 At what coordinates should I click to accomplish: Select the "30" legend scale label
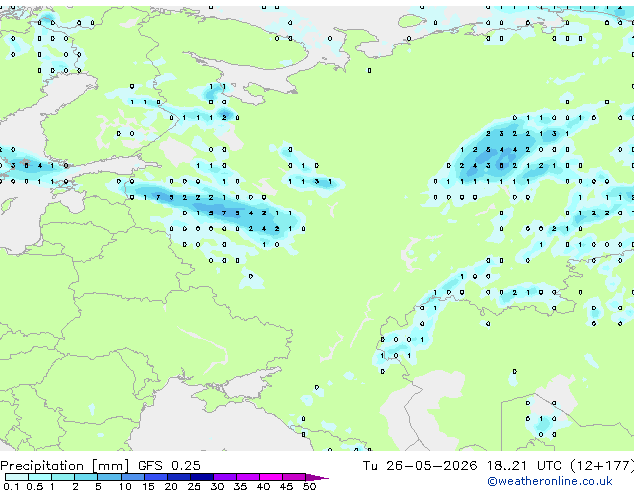(x=217, y=486)
